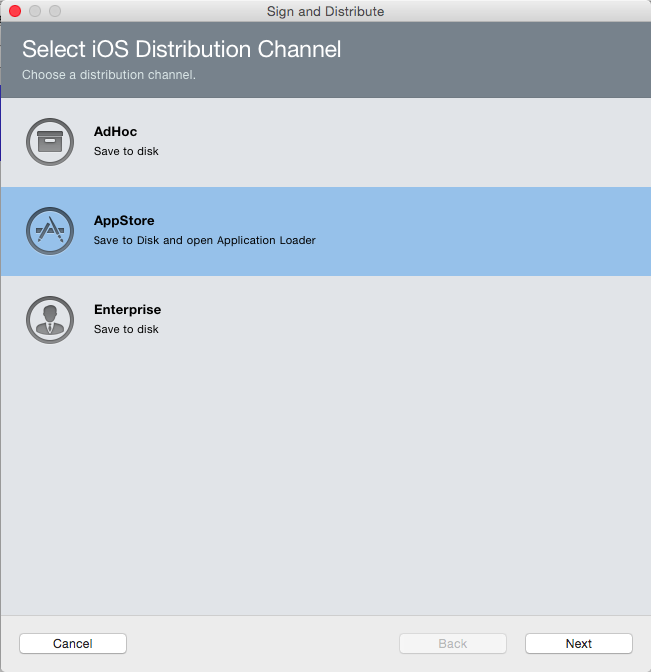The width and height of the screenshot is (651, 672).
Task: Proceed with the Next button
Action: [x=579, y=643]
